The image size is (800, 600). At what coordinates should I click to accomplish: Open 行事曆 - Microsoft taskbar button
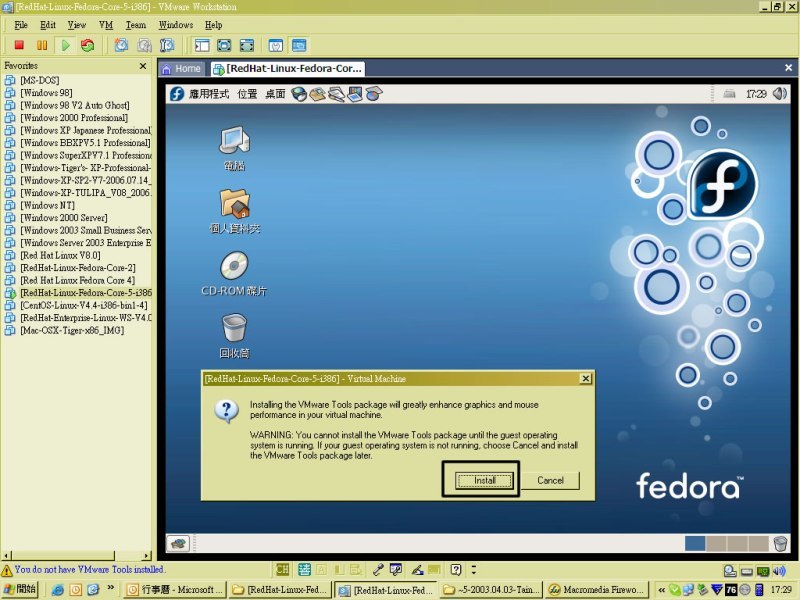[x=175, y=590]
